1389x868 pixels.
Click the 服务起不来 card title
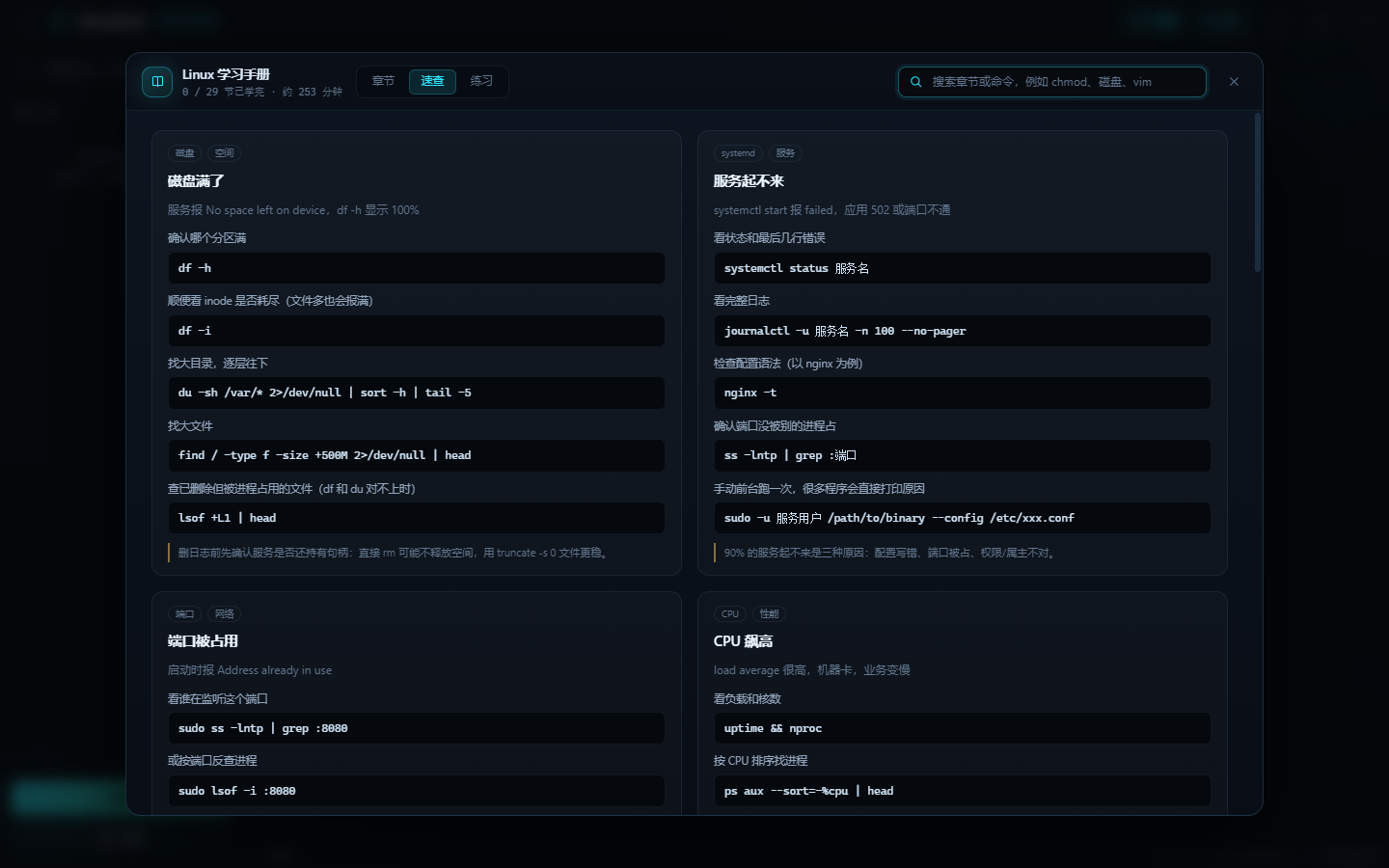click(749, 181)
